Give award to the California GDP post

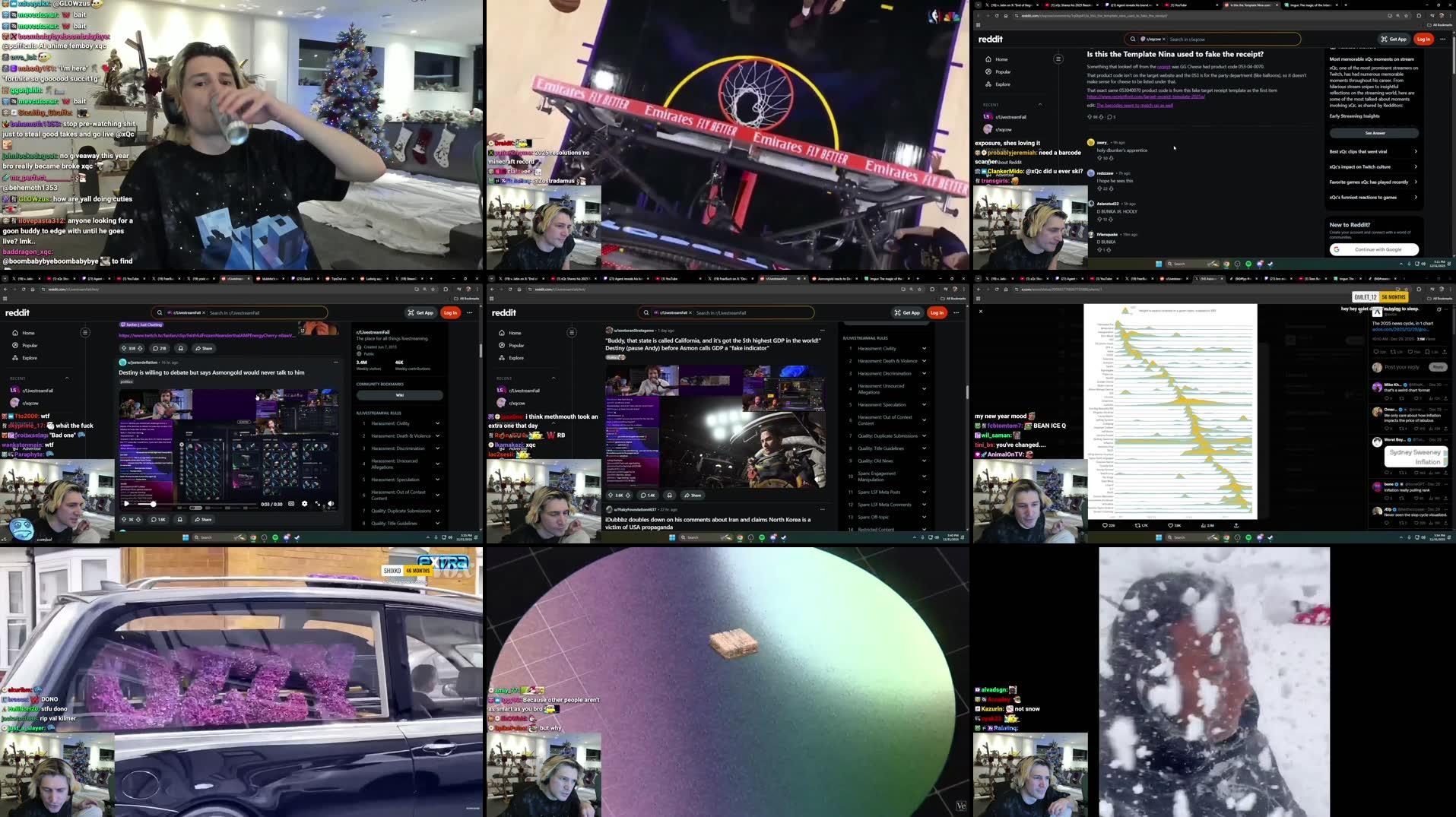coord(670,496)
